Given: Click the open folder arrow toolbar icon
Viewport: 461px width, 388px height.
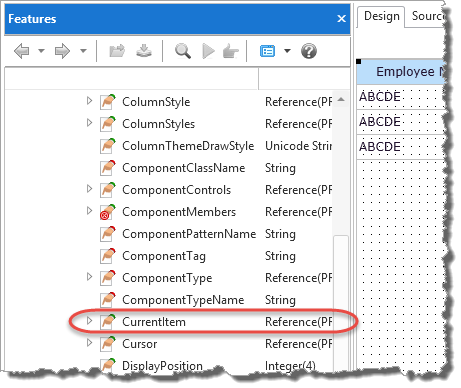Looking at the screenshot, I should coord(117,51).
